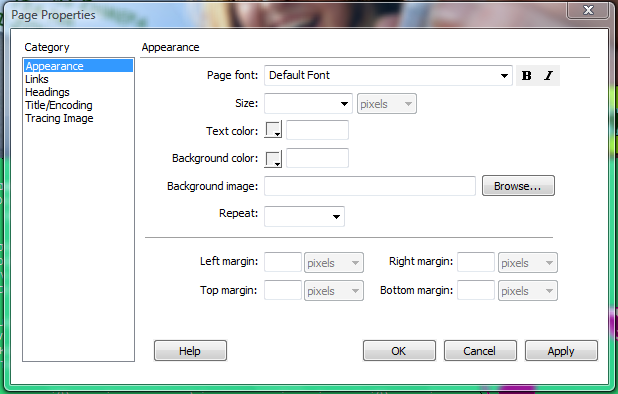Toggle the Italic page font button
This screenshot has width=618, height=394.
pyautogui.click(x=549, y=75)
